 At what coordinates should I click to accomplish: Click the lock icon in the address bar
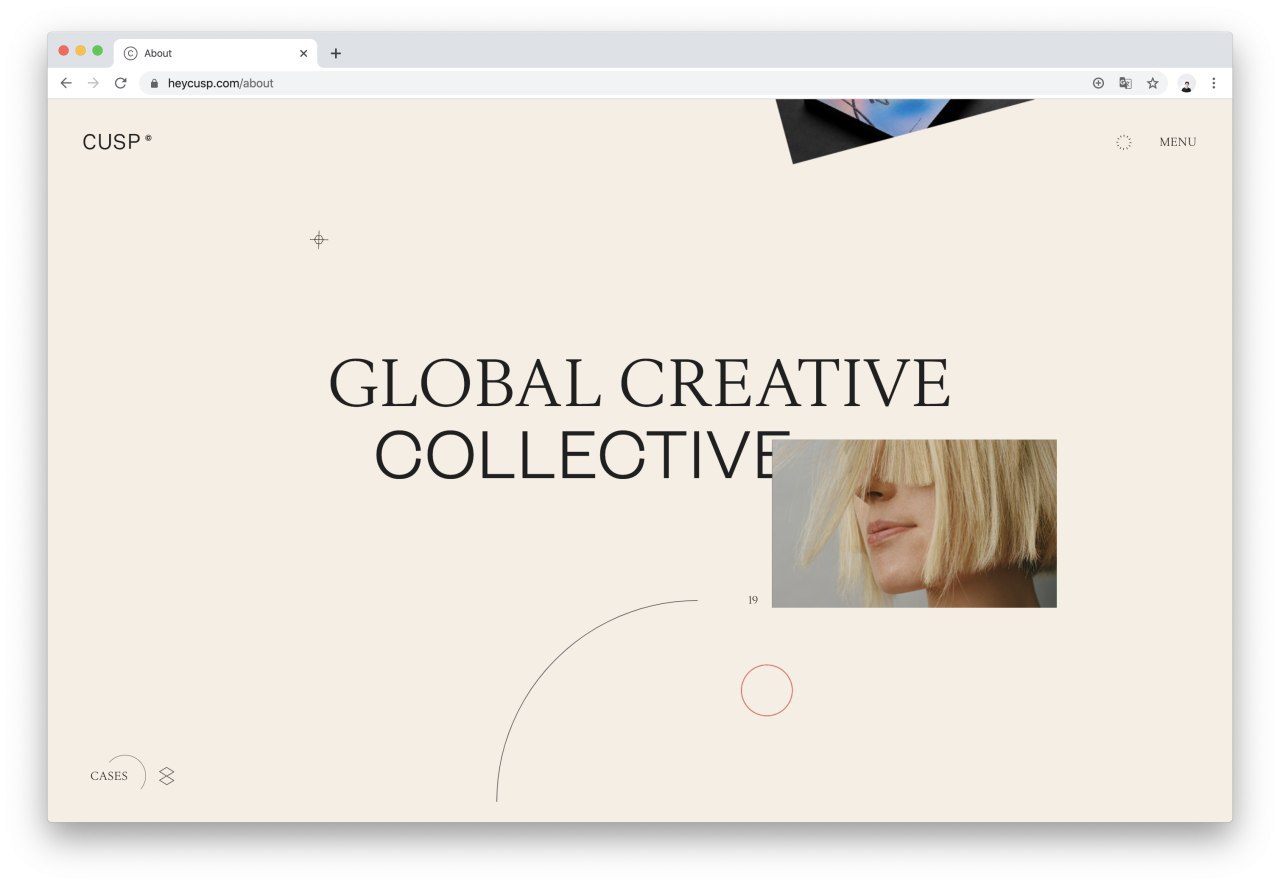154,83
